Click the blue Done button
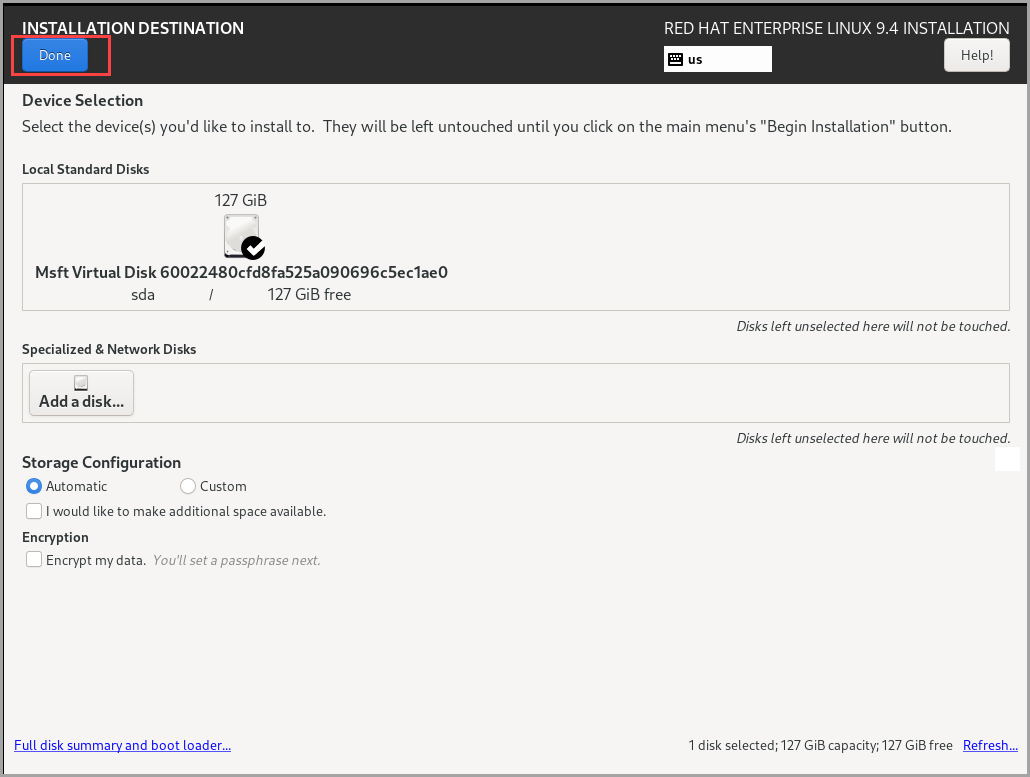Screen dimensions: 1030x777 coord(55,55)
